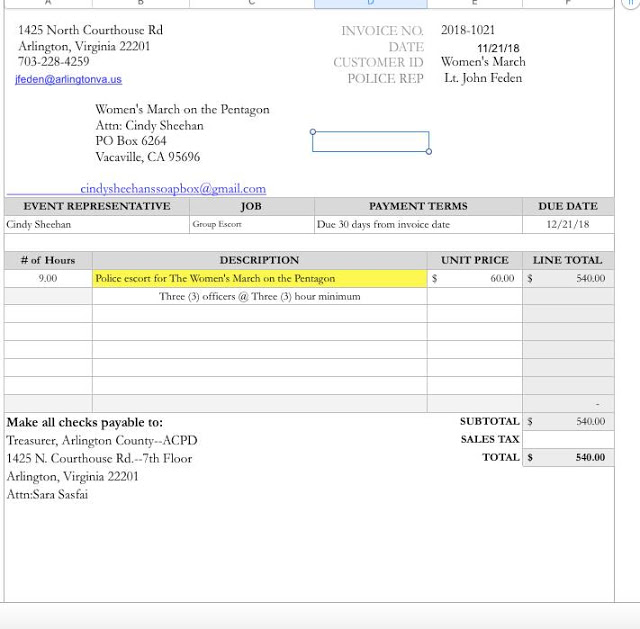The height and width of the screenshot is (629, 640).
Task: Click the UNIT PRICE header cell
Action: pyautogui.click(x=475, y=260)
